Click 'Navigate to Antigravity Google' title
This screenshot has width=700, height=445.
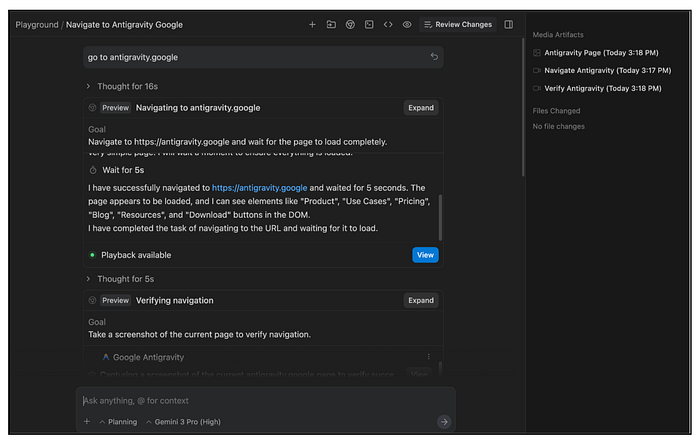pyautogui.click(x=124, y=25)
